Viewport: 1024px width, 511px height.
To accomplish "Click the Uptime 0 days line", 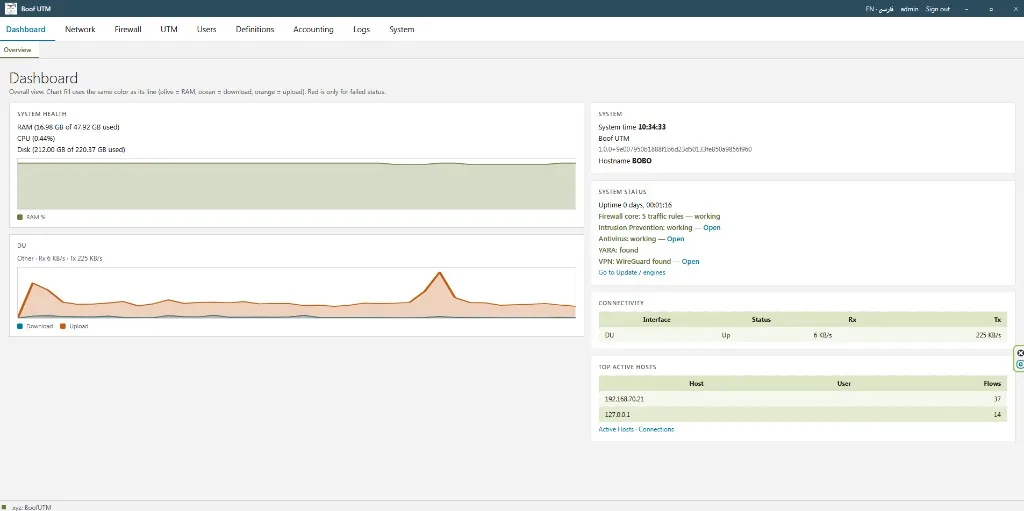I will coord(635,205).
